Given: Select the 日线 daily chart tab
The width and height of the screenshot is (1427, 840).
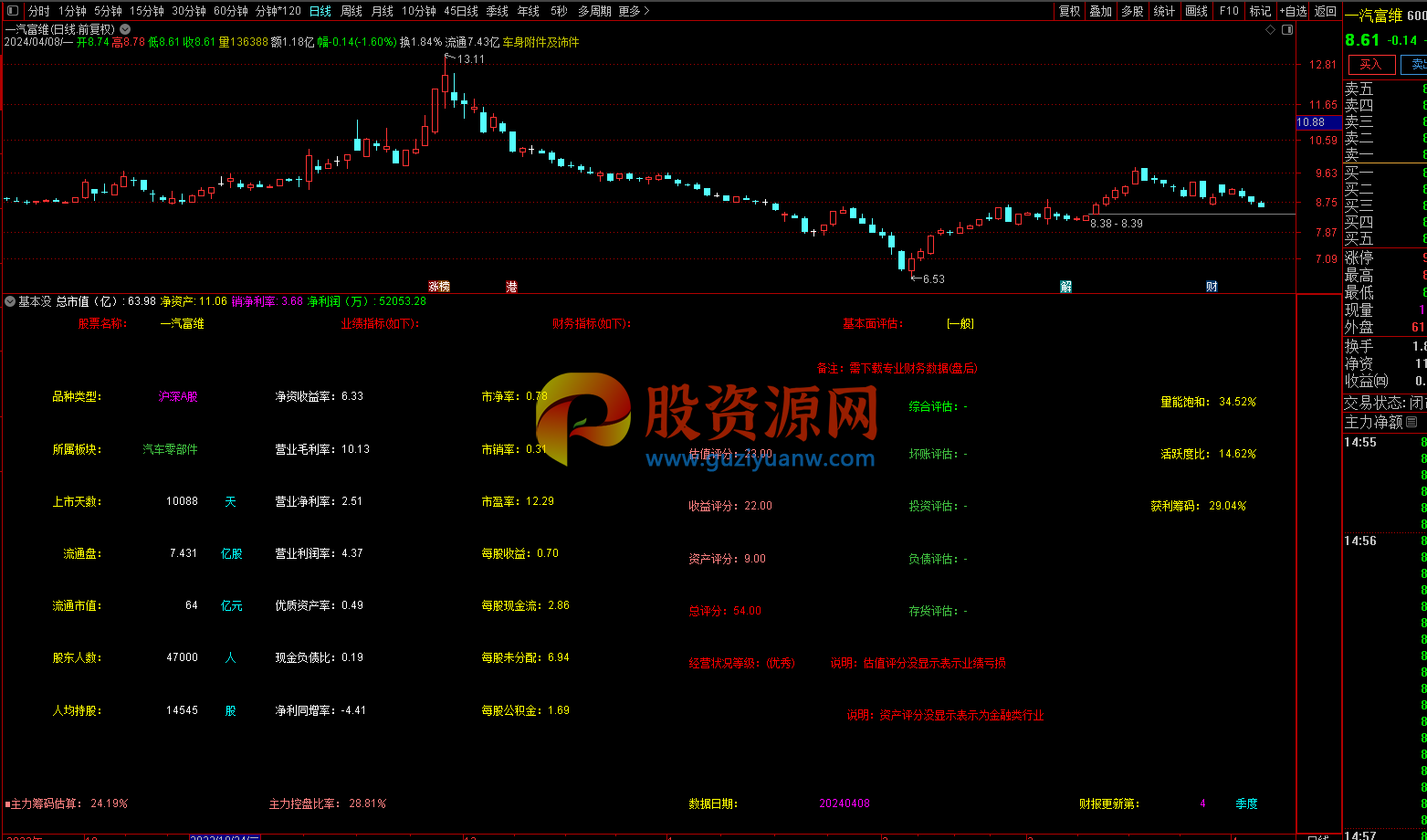Looking at the screenshot, I should tap(320, 11).
